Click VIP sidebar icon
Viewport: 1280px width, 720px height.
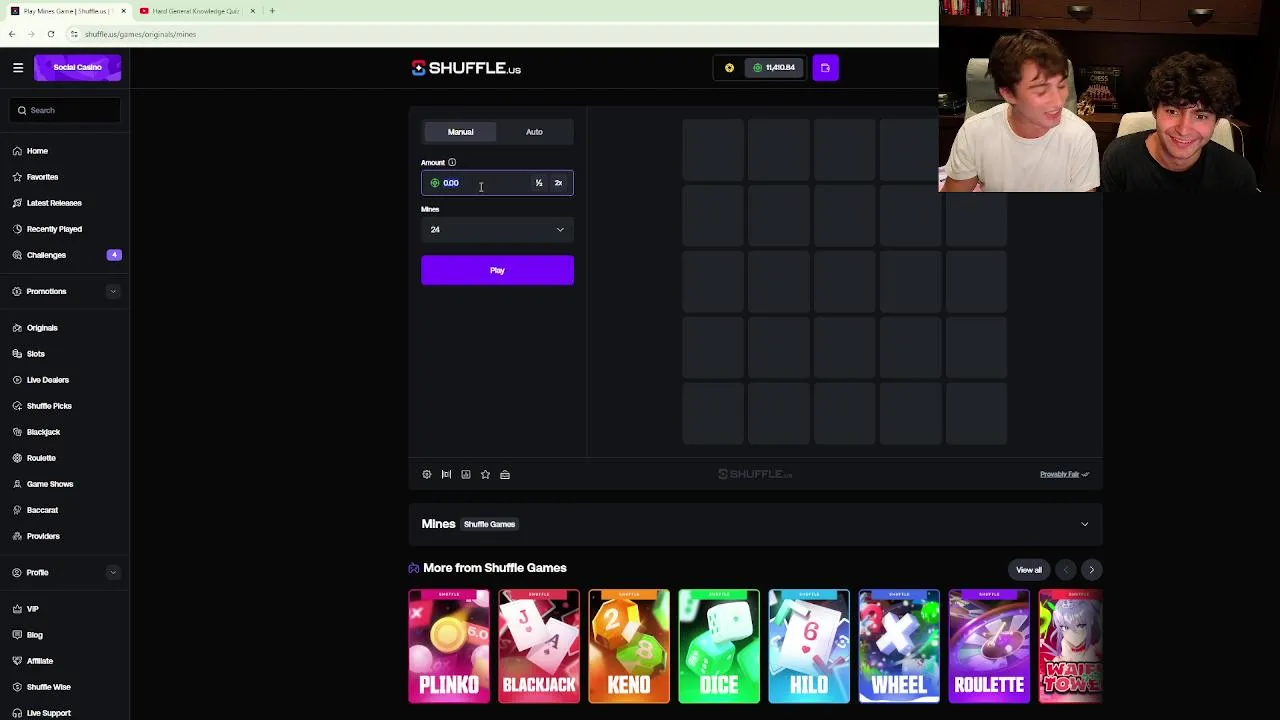point(18,609)
